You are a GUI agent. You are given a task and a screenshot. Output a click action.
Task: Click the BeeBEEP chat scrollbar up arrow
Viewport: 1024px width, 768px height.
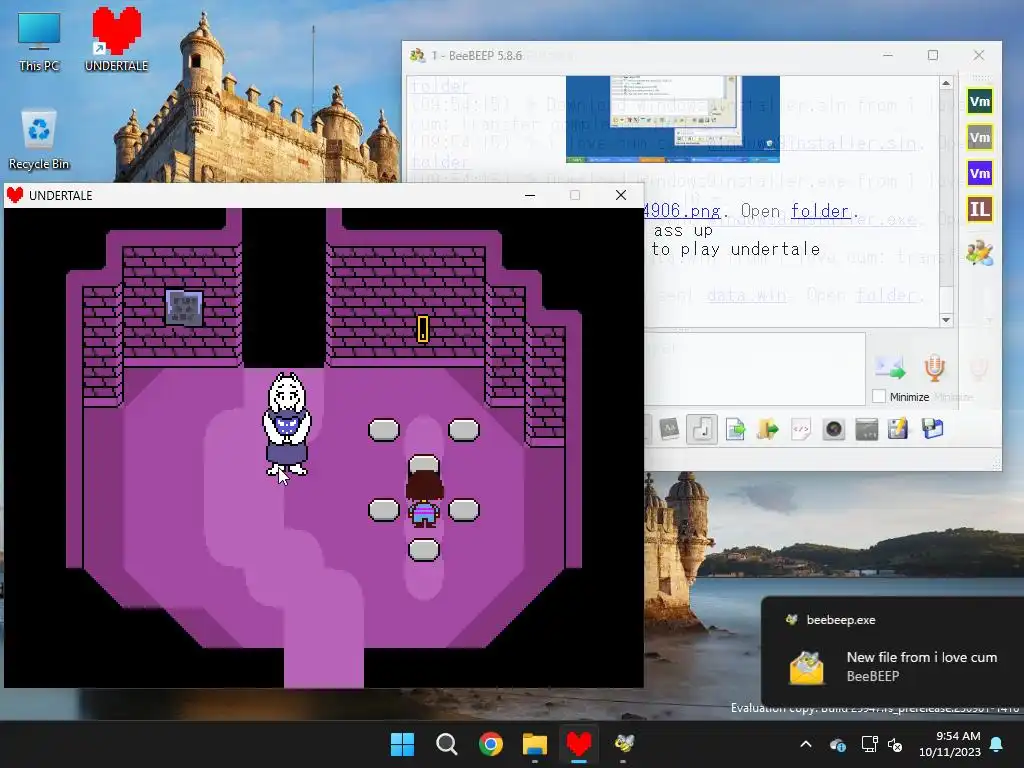coord(946,84)
